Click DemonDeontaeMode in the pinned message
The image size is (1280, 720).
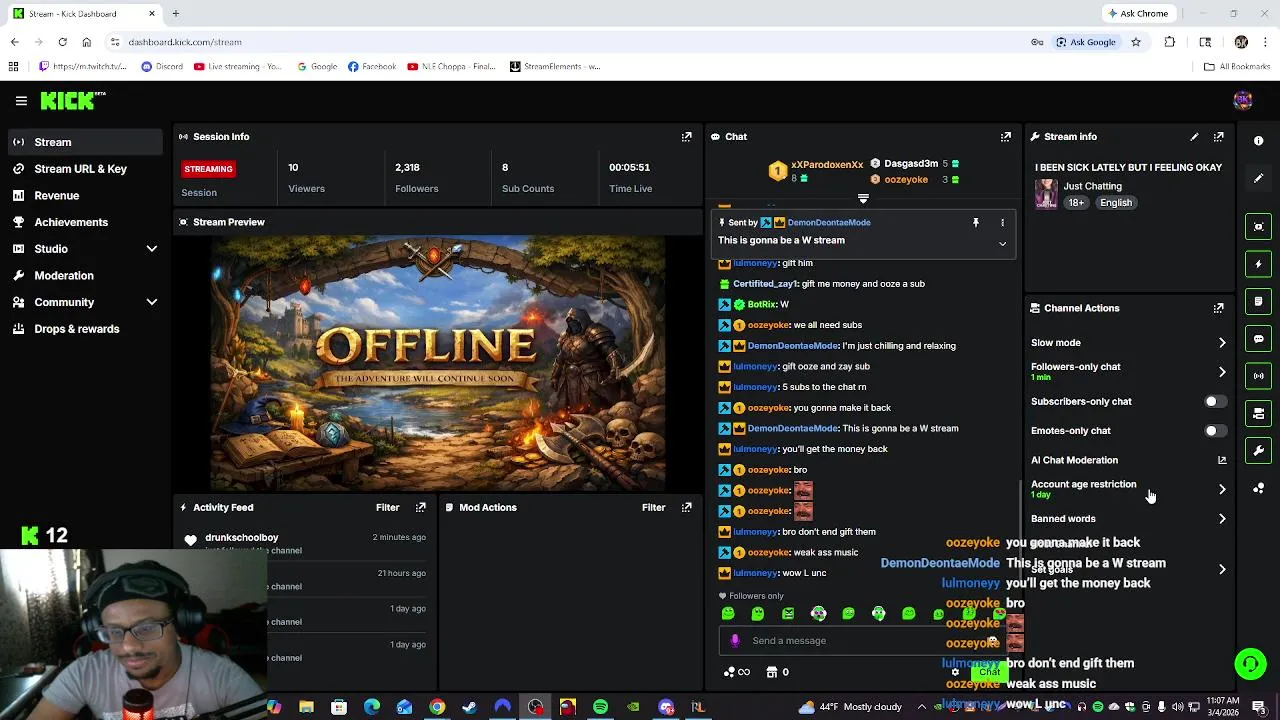829,223
